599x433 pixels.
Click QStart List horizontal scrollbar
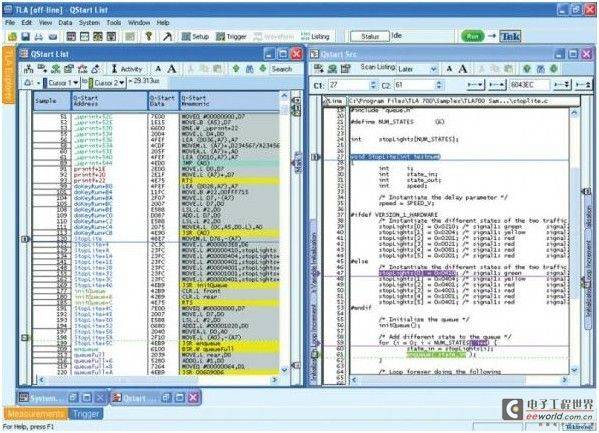[x=158, y=380]
